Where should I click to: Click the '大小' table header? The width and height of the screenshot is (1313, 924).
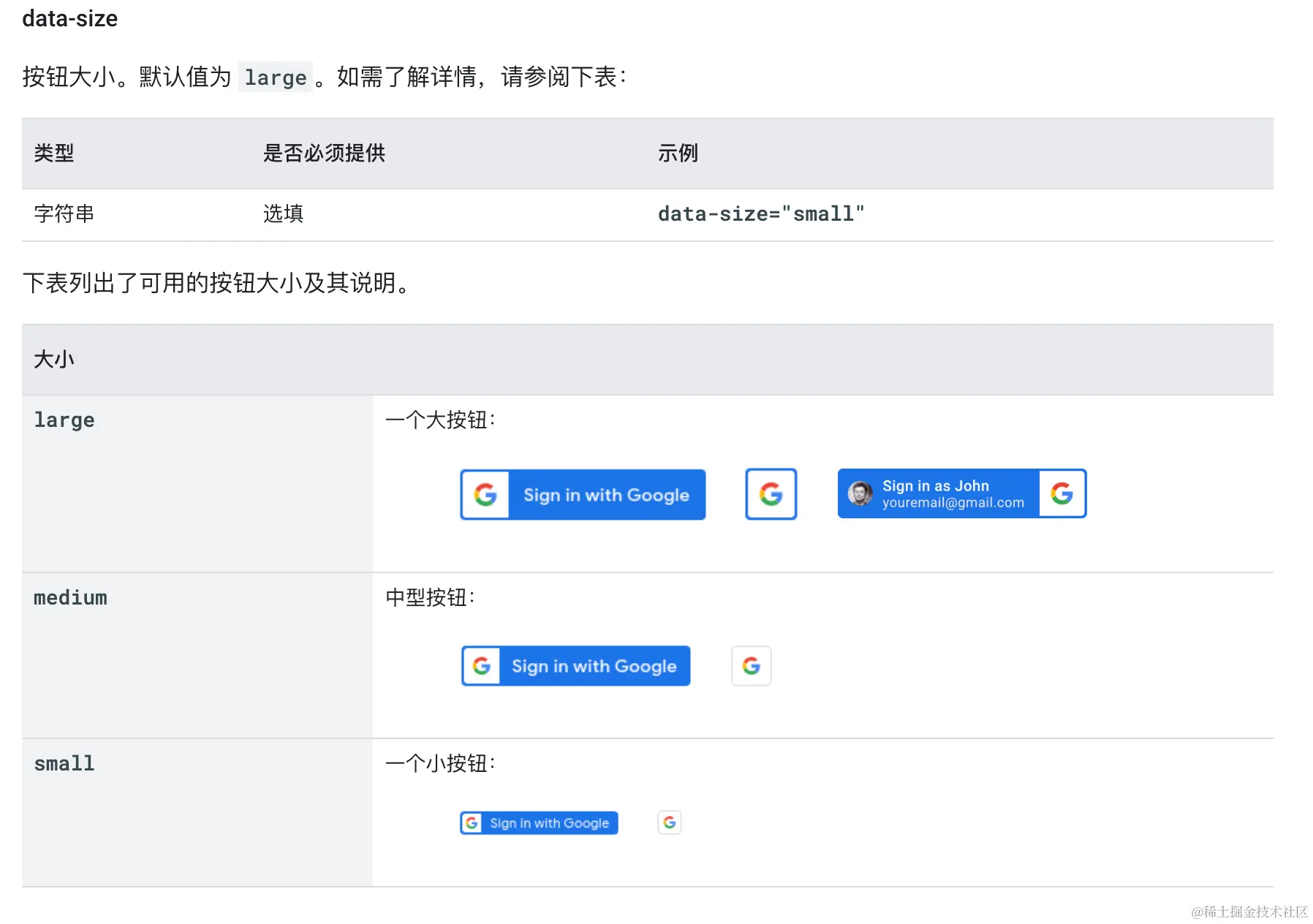click(54, 360)
